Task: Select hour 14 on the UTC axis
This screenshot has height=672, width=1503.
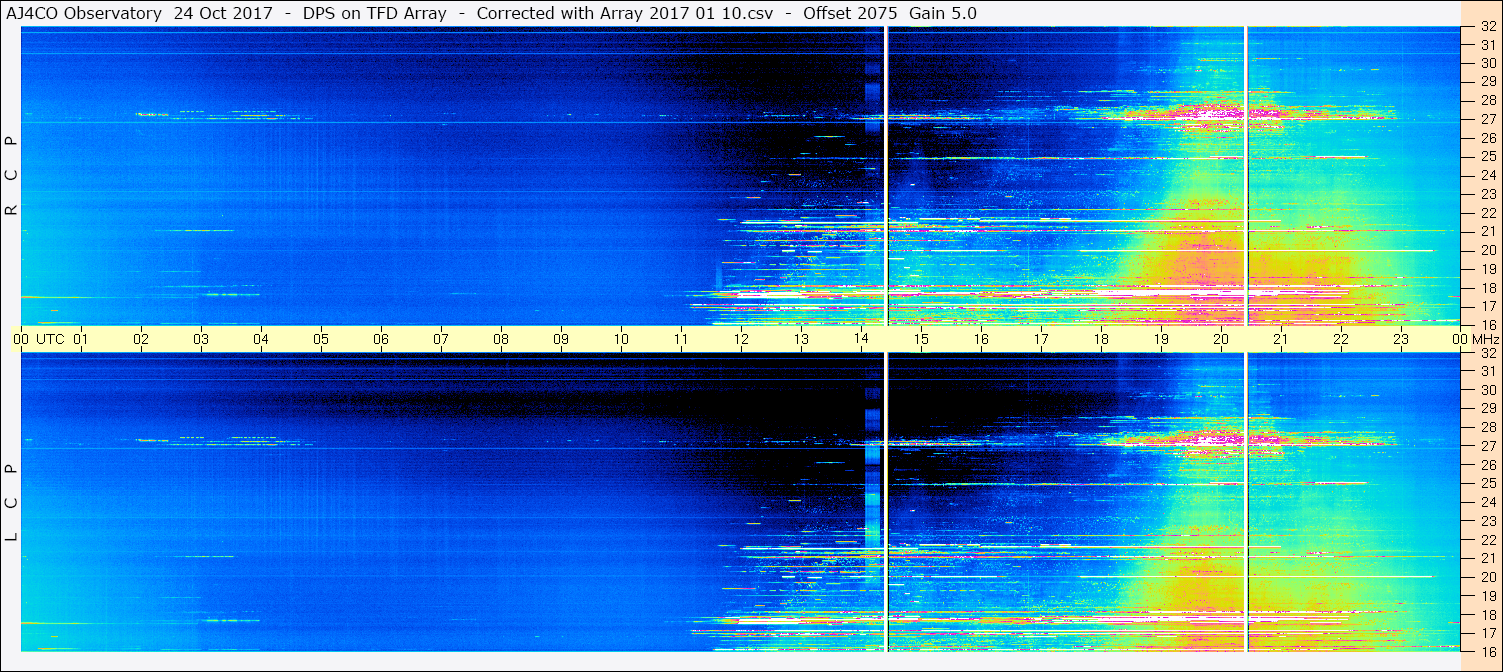Action: (861, 339)
